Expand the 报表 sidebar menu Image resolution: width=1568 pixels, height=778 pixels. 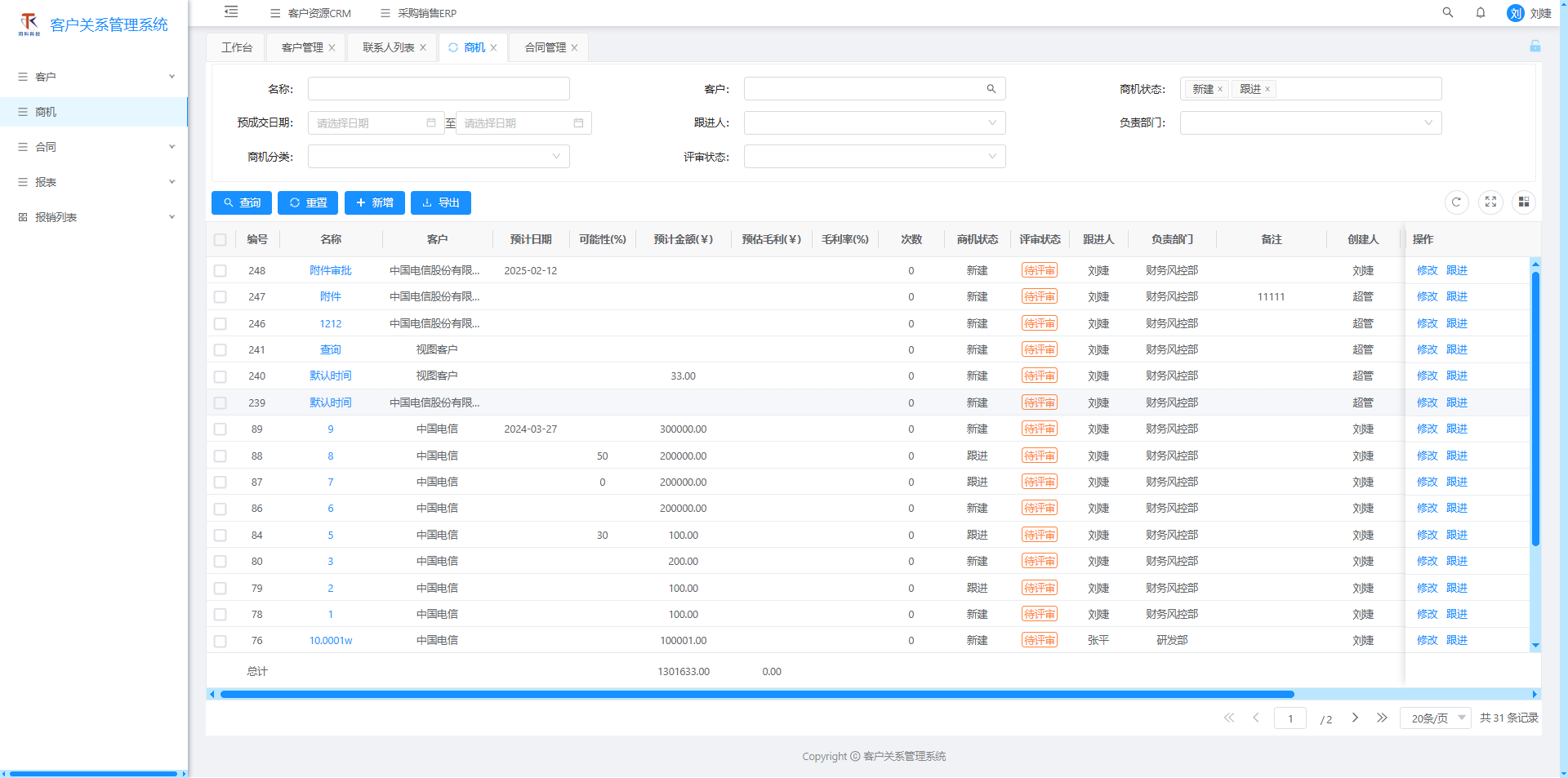point(94,182)
